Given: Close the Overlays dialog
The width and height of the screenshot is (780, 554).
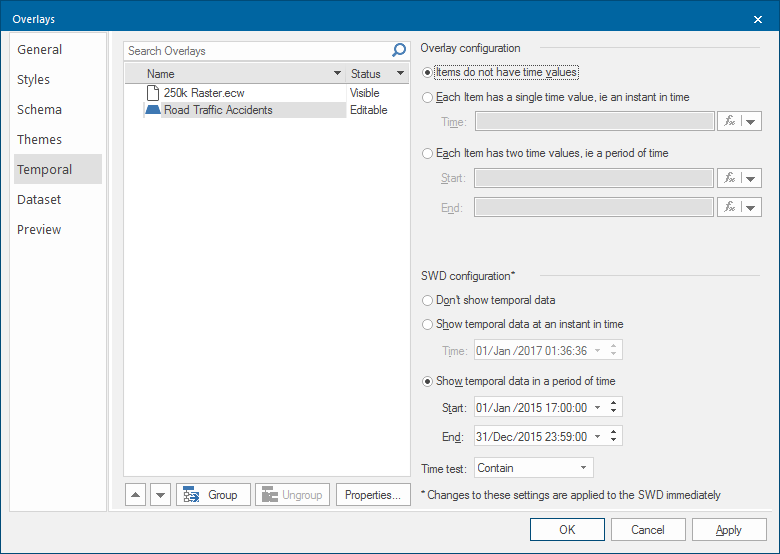Looking at the screenshot, I should coord(758,19).
